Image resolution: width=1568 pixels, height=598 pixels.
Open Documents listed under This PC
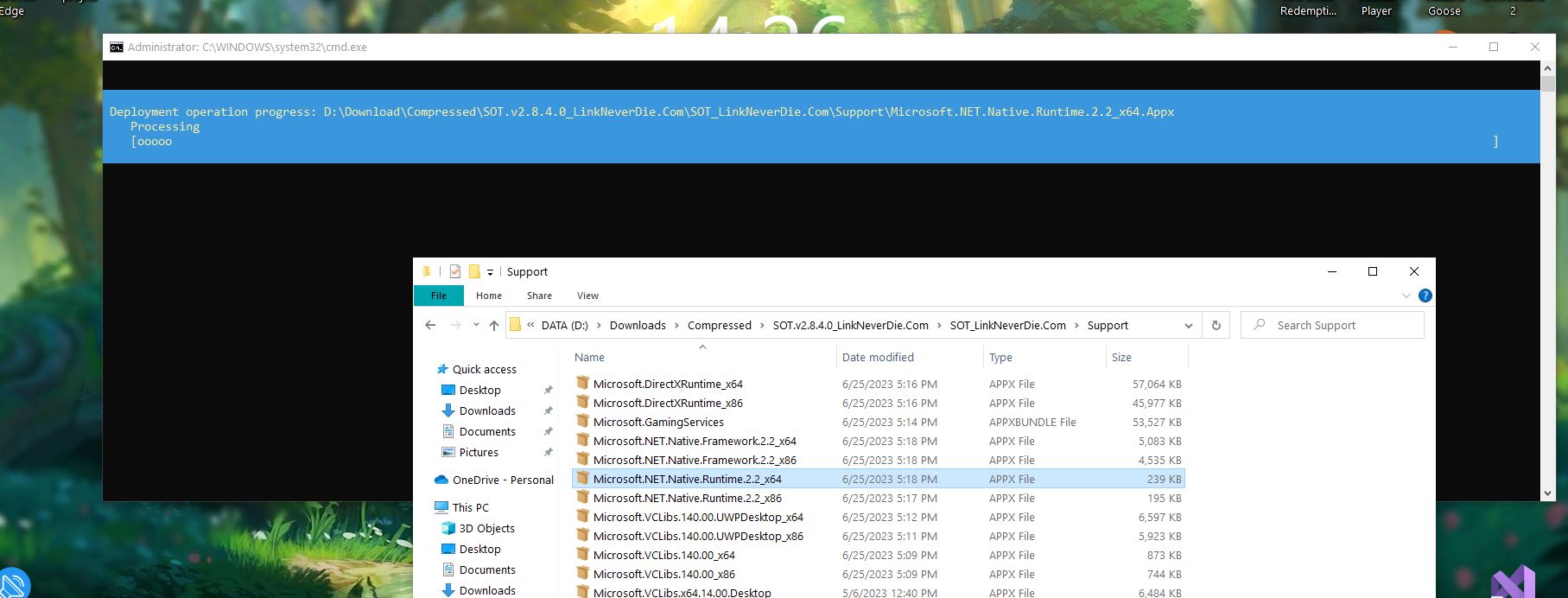coord(487,569)
